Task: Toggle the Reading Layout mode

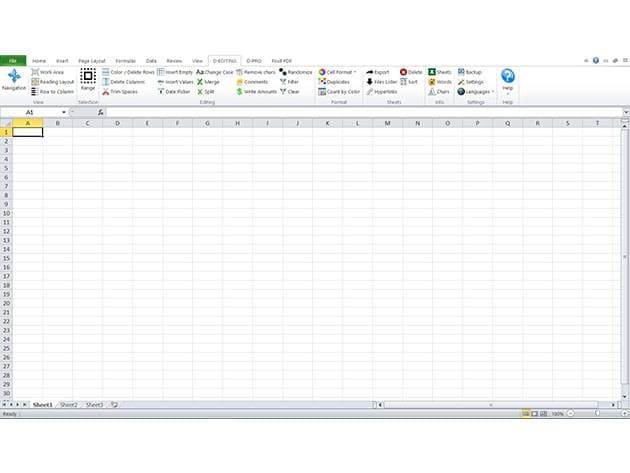Action: [53, 82]
